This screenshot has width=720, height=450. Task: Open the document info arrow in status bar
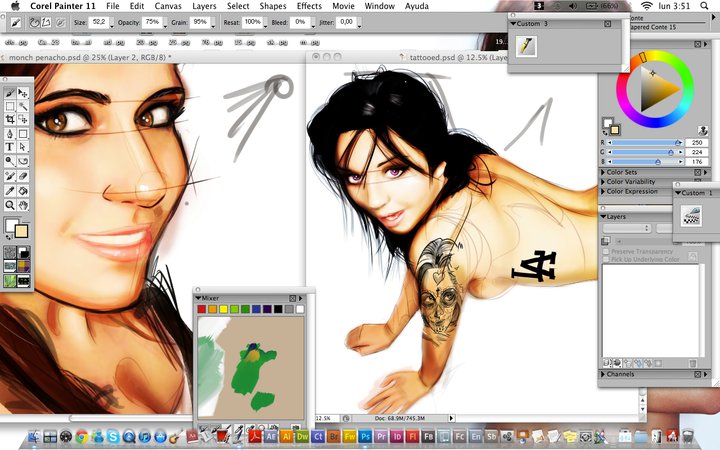point(451,418)
